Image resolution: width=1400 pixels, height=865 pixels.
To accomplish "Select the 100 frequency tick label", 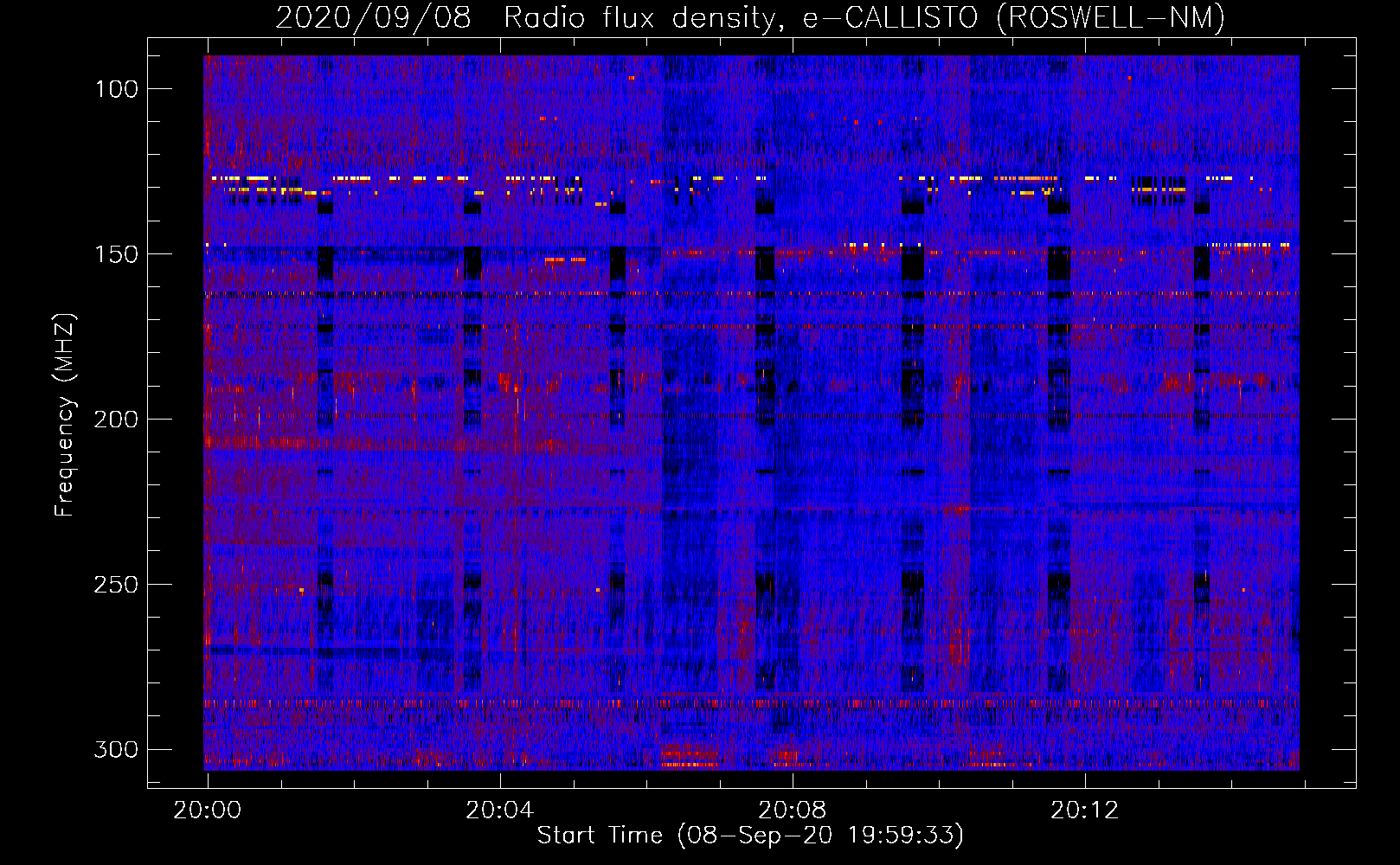I will pos(116,89).
